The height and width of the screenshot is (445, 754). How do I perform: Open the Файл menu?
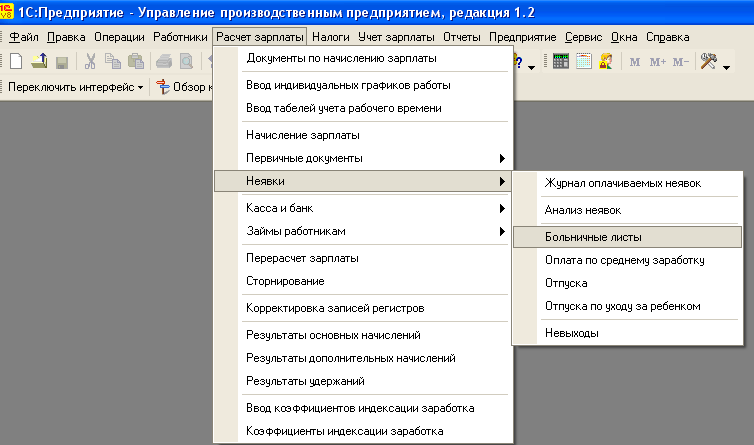pos(24,37)
